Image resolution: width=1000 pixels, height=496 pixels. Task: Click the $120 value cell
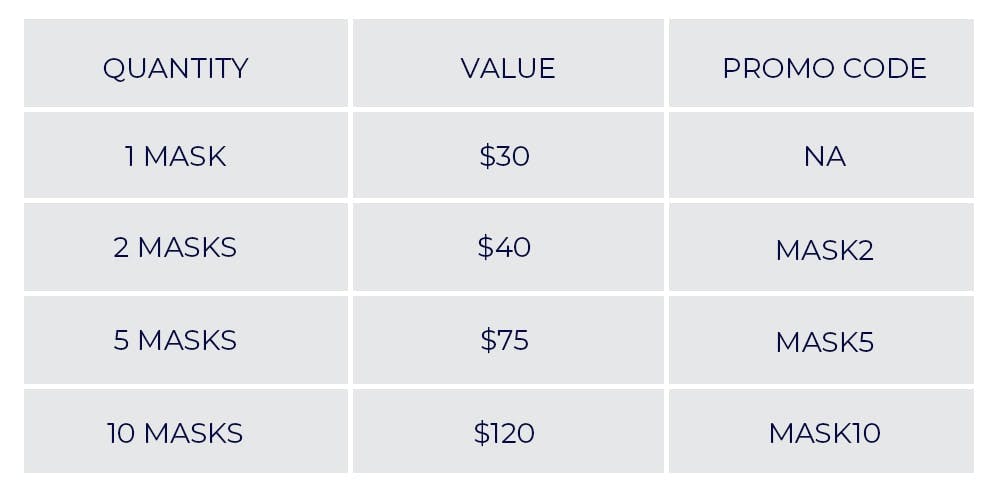(x=505, y=433)
